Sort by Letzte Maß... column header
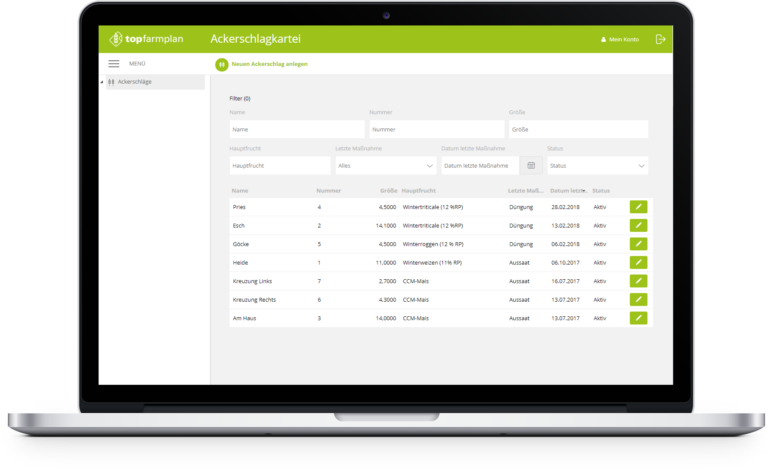768x468 pixels. [x=526, y=191]
